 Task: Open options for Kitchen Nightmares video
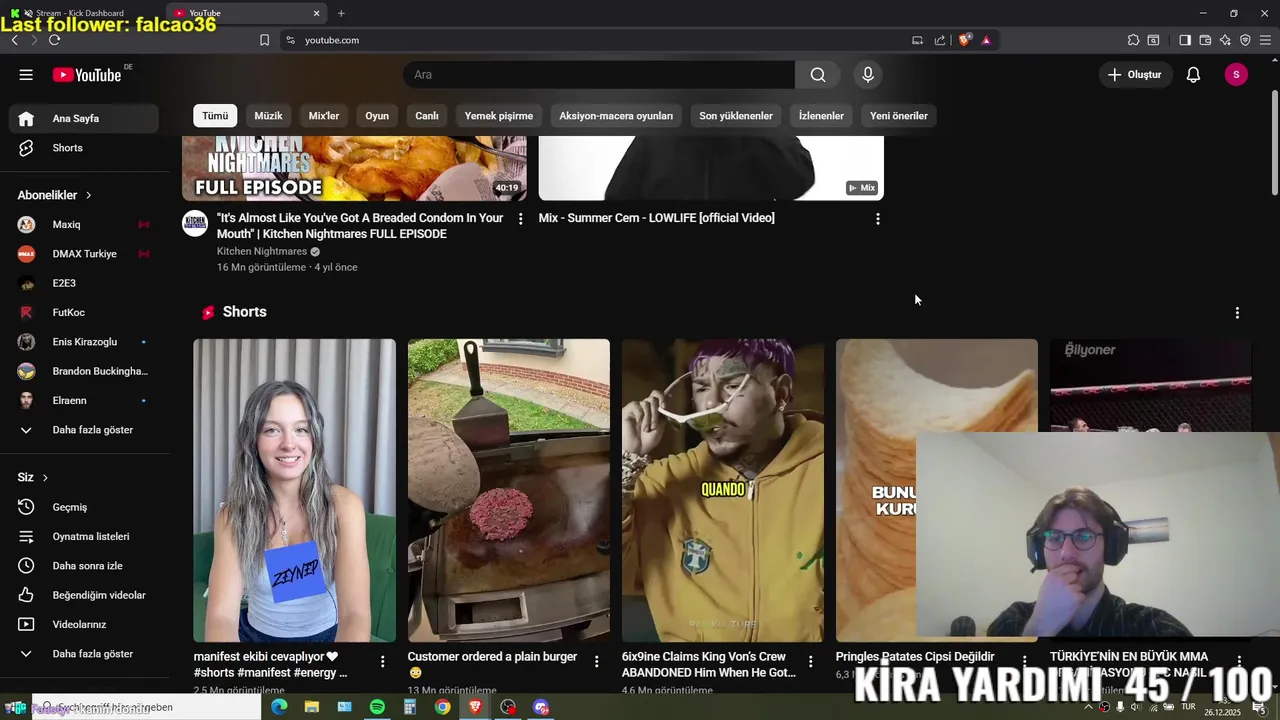point(520,219)
